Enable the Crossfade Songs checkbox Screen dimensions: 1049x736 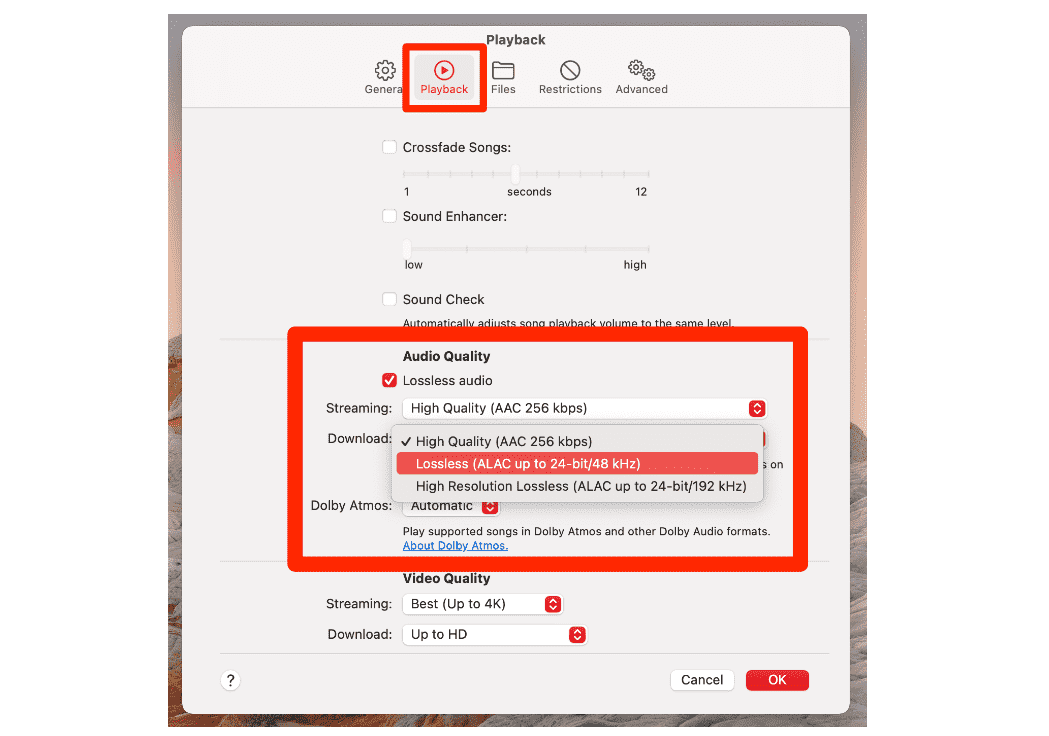pyautogui.click(x=389, y=147)
